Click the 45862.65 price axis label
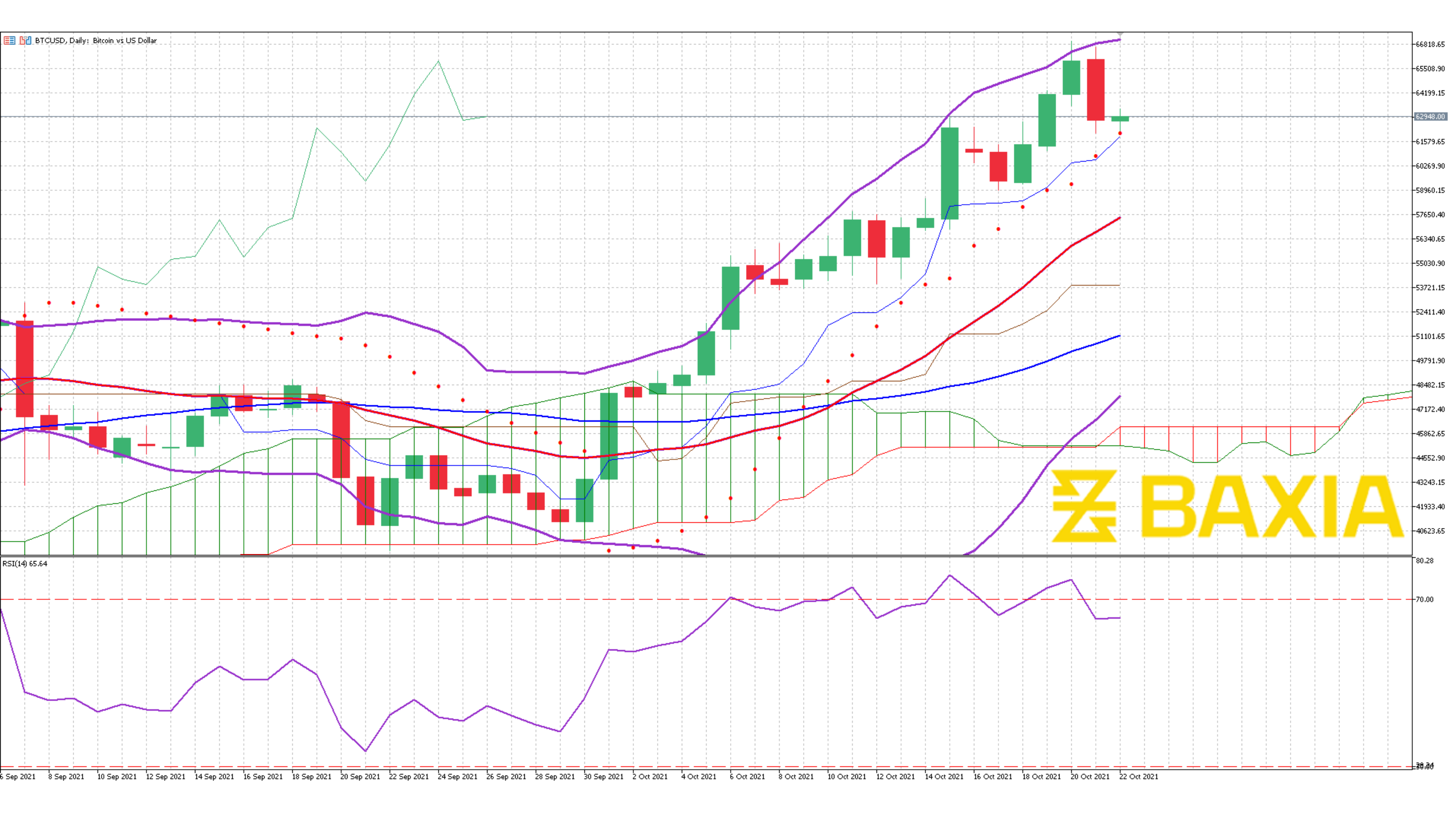The width and height of the screenshot is (1456, 820). pos(1430,433)
